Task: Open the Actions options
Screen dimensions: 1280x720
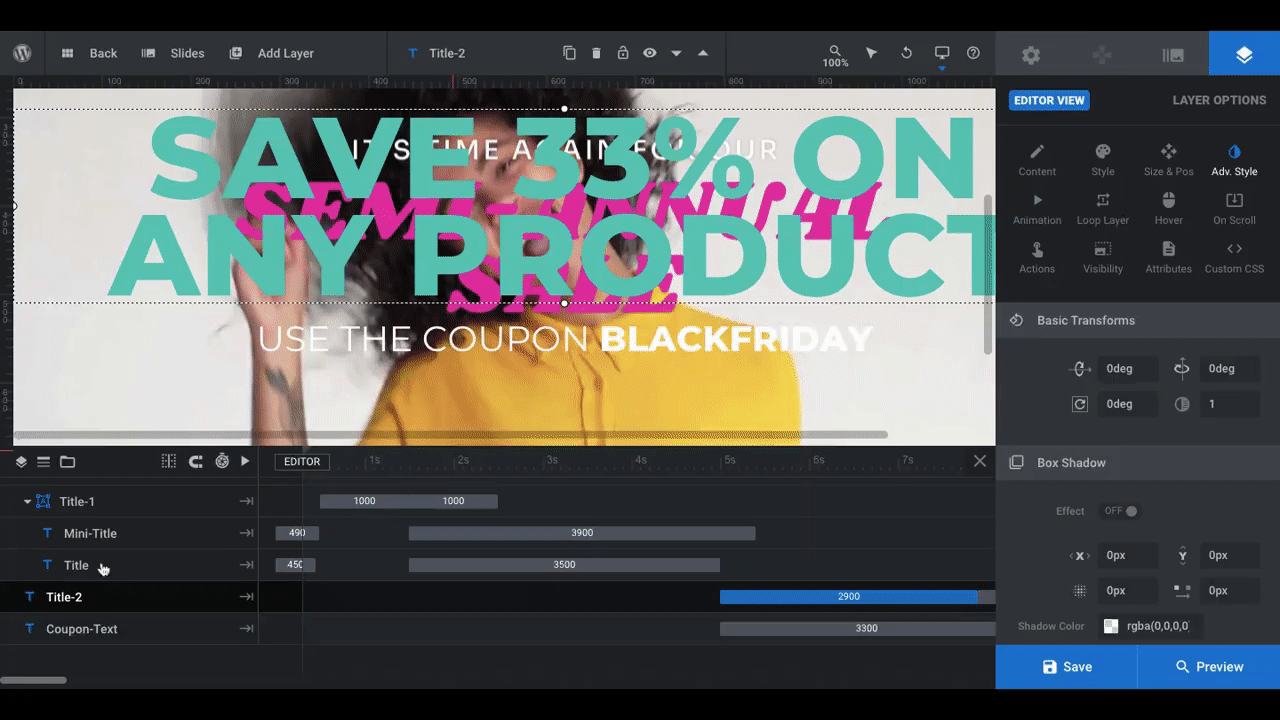Action: coord(1037,257)
